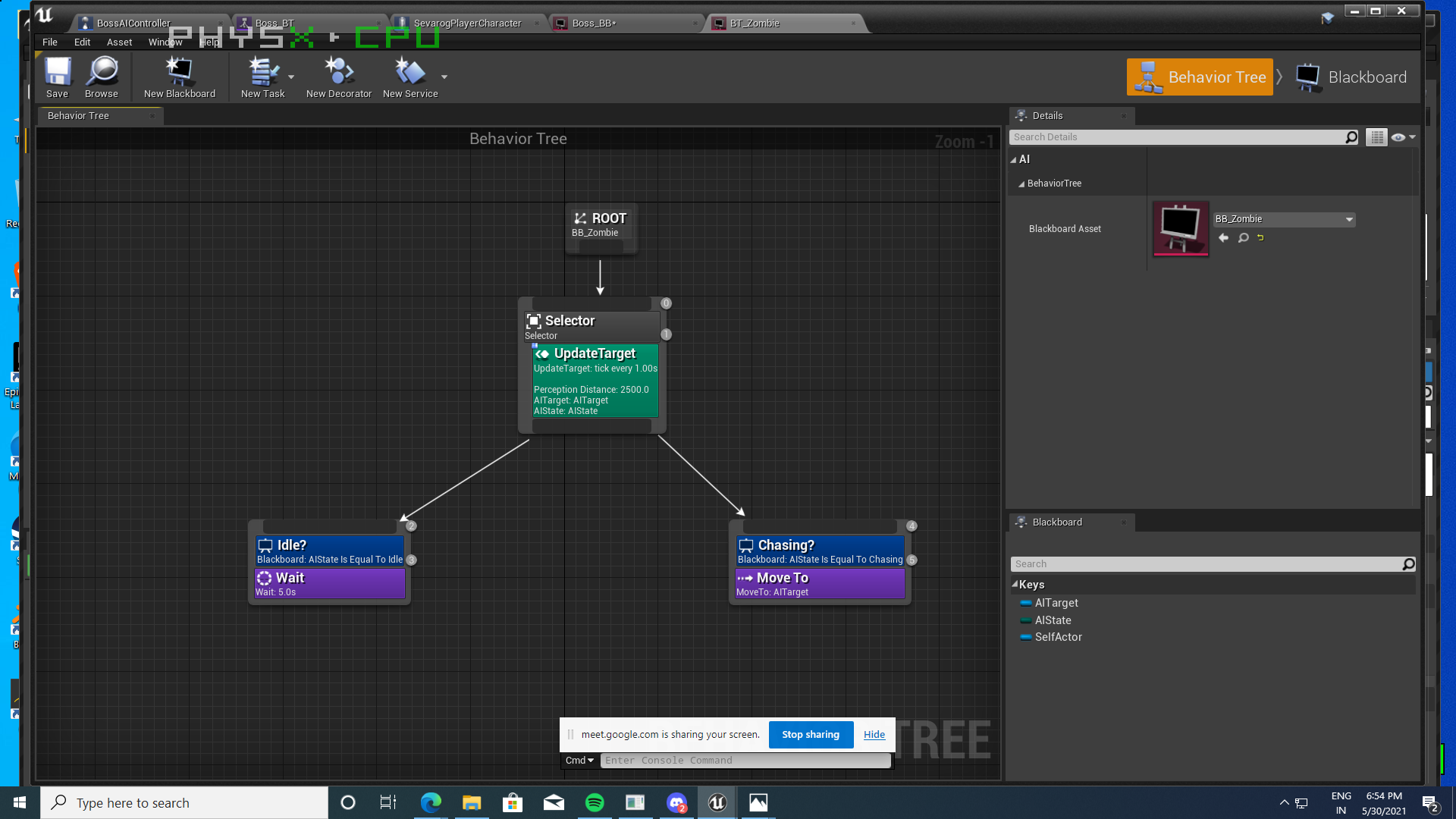The height and width of the screenshot is (819, 1456).
Task: Reset Blackboard Asset to default
Action: click(1260, 238)
